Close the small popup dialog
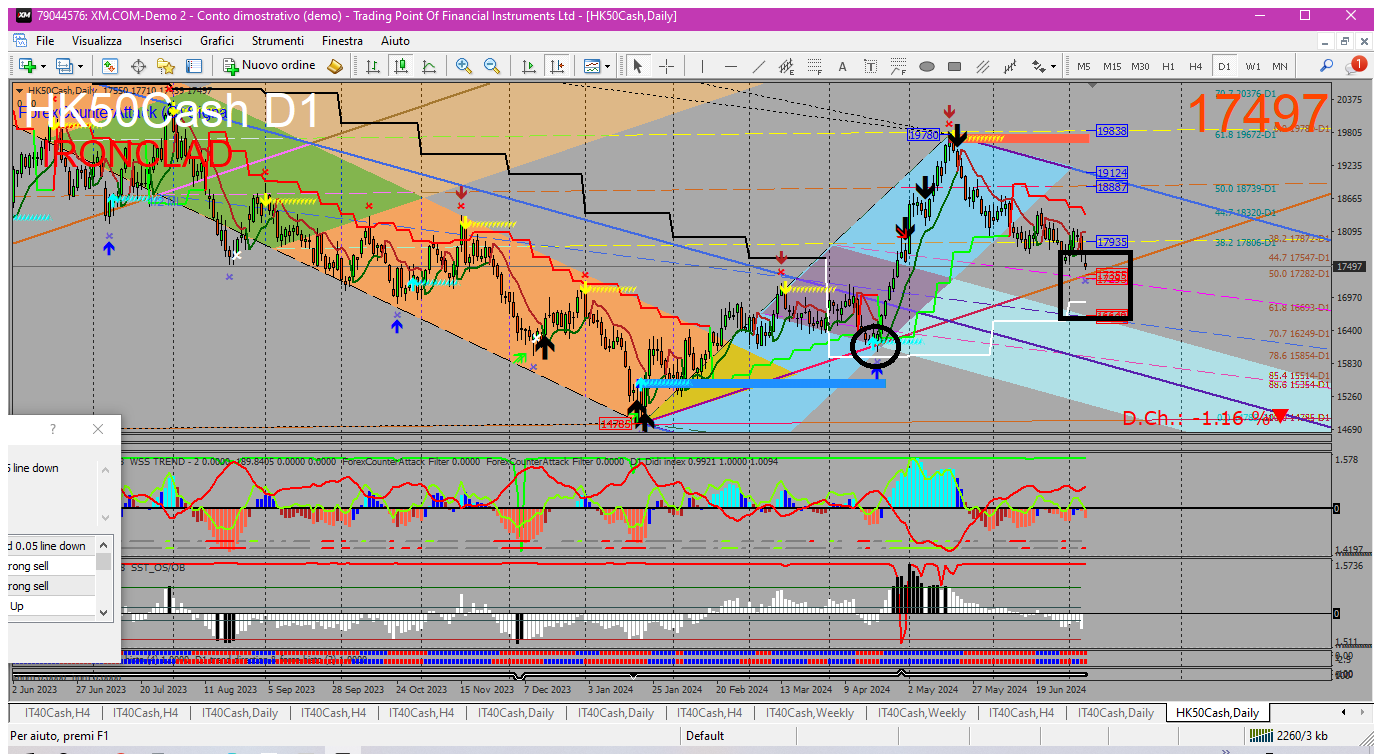The image size is (1382, 754). [97, 429]
